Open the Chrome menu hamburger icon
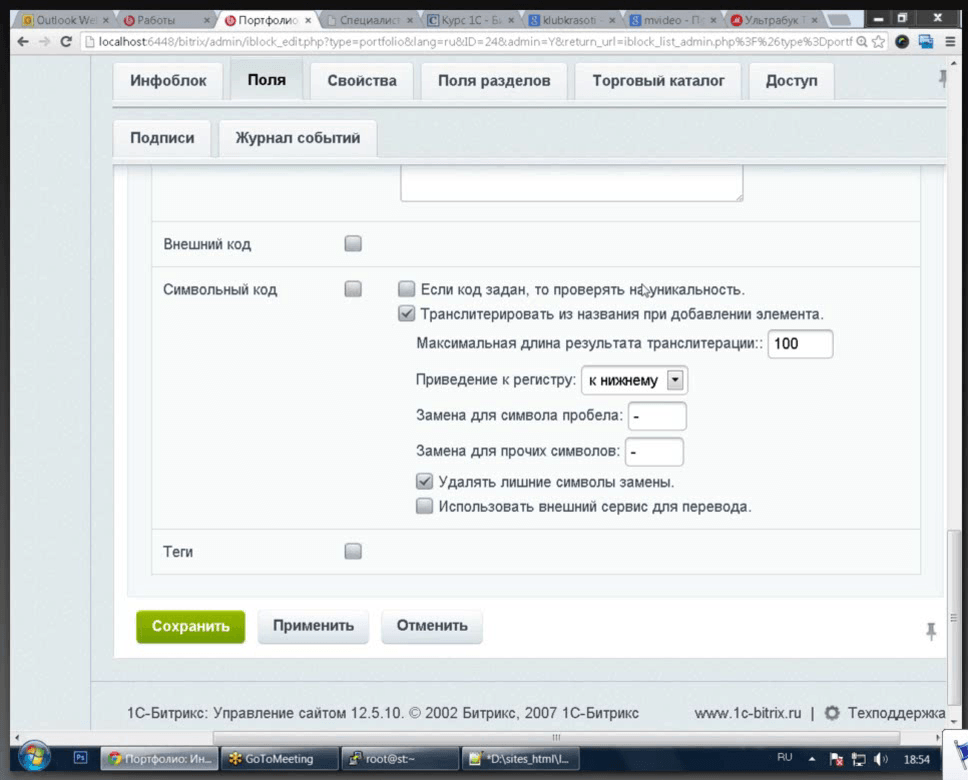968x780 pixels. (x=950, y=42)
